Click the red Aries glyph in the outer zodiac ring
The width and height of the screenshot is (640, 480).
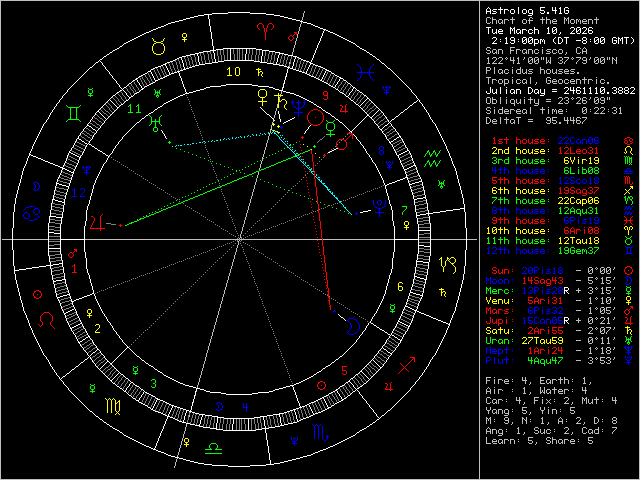pos(265,31)
